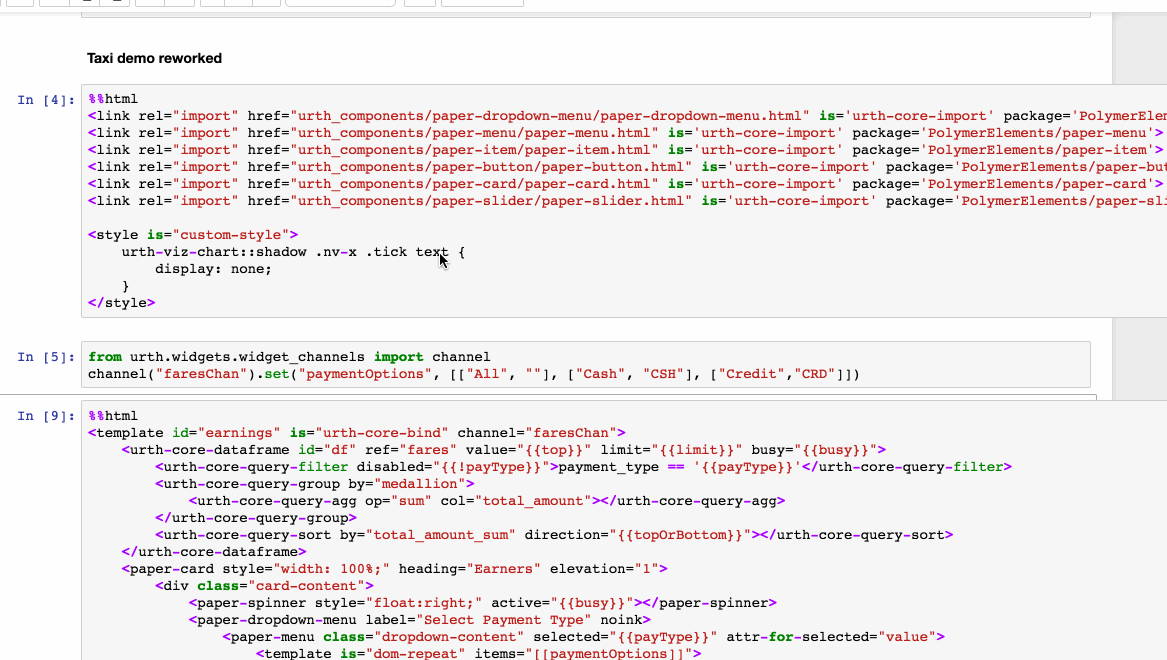Select the 'Taxi demo reworked' markdown heading
Viewport: 1167px width, 660px height.
pos(154,58)
